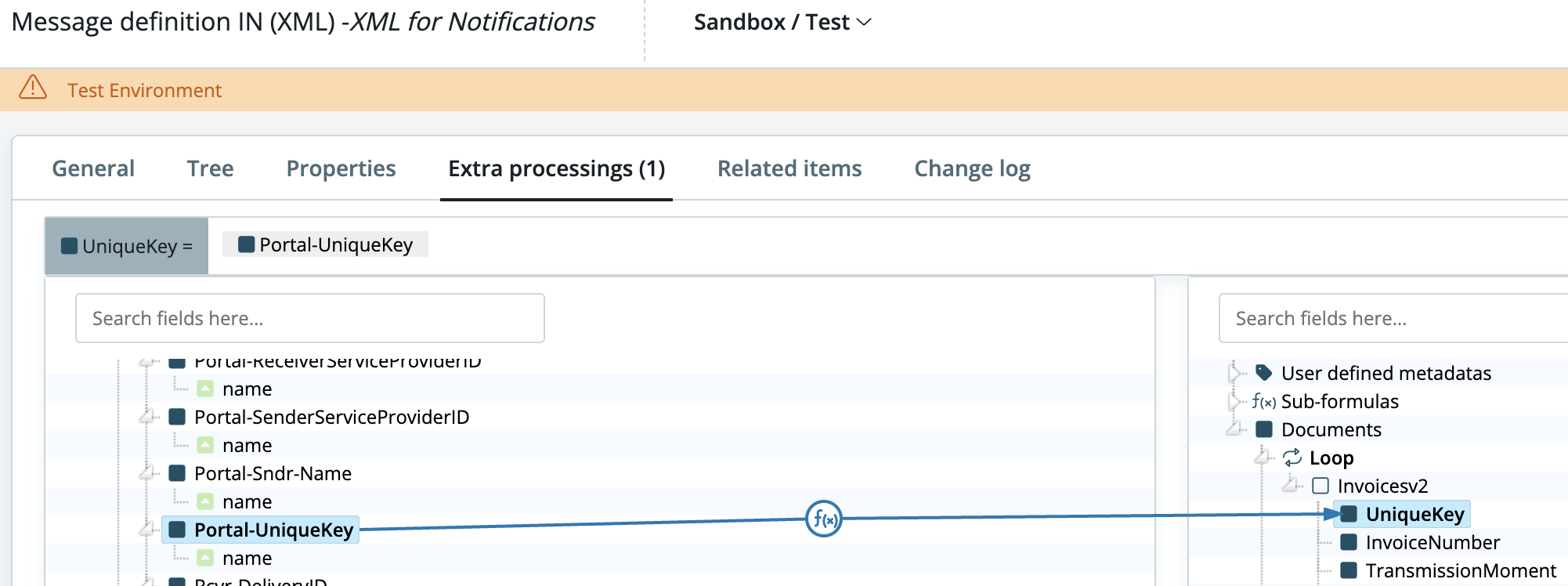
Task: Toggle the Invoicesv2 checkbox
Action: click(x=1321, y=486)
